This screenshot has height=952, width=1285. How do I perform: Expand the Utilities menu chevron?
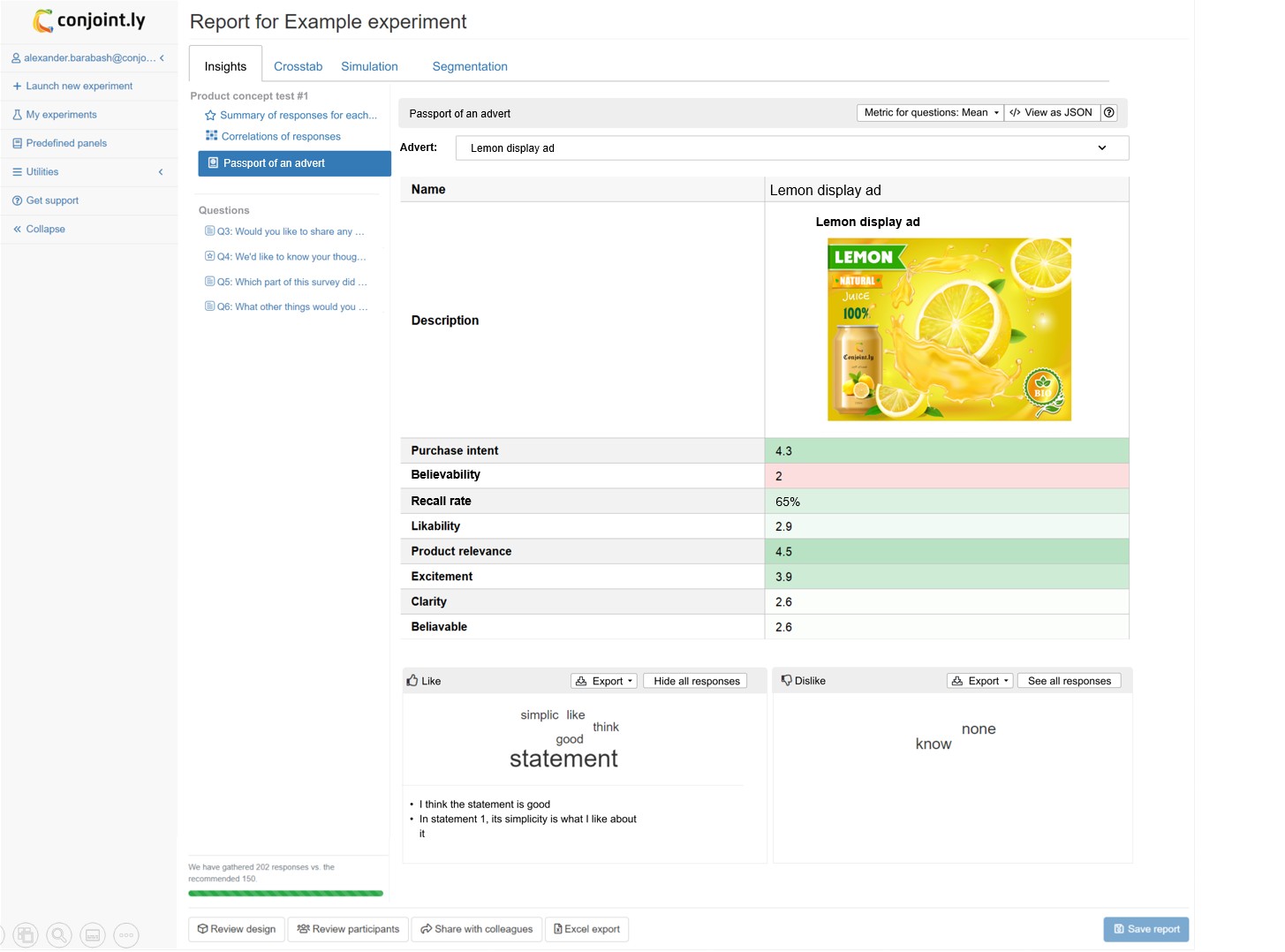pos(161,172)
